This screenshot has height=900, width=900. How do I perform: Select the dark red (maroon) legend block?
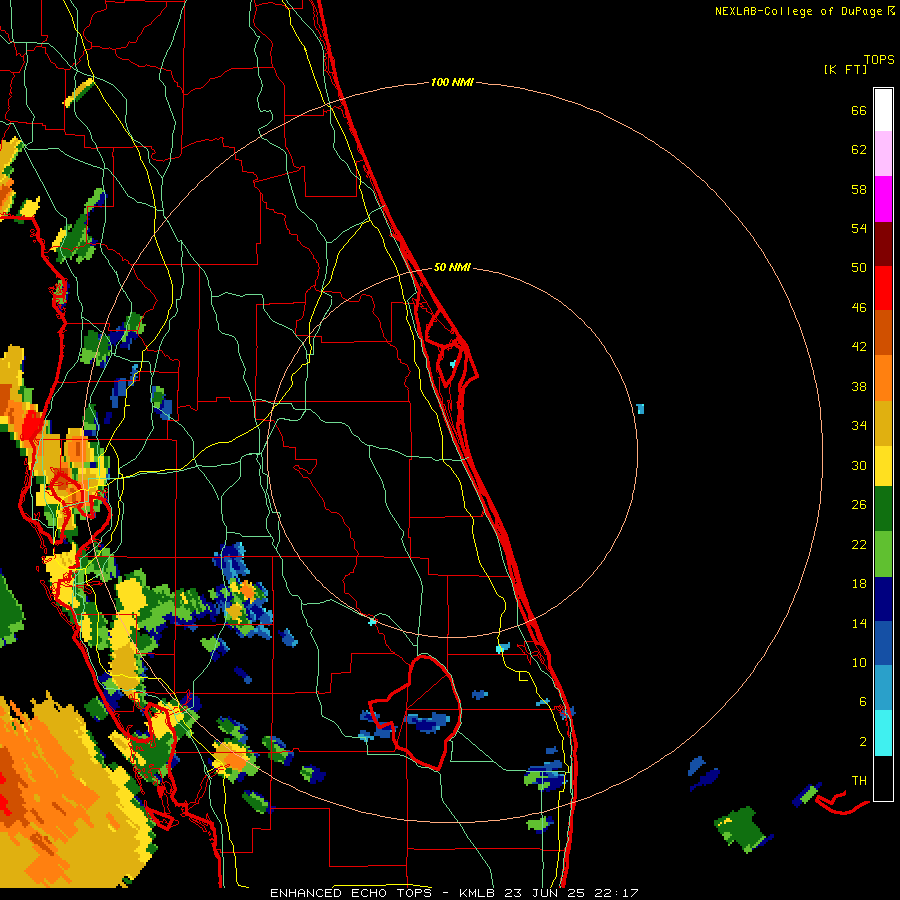coord(883,244)
